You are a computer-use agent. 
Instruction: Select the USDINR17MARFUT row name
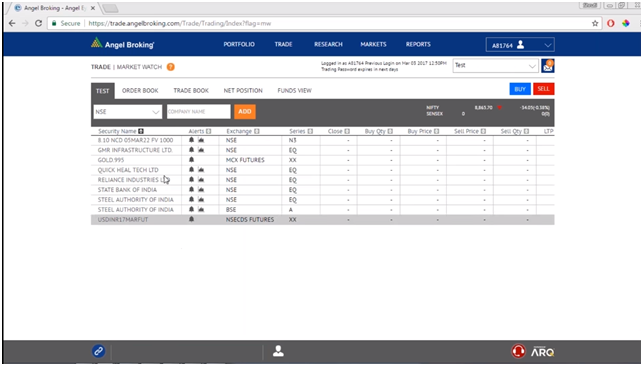pyautogui.click(x=123, y=220)
